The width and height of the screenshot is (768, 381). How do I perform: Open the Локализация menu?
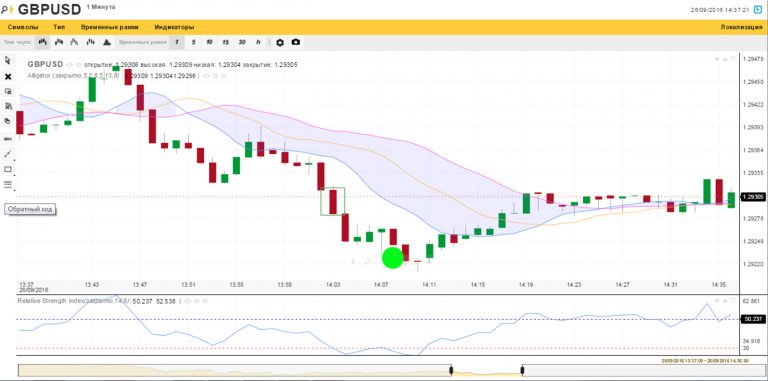[741, 27]
